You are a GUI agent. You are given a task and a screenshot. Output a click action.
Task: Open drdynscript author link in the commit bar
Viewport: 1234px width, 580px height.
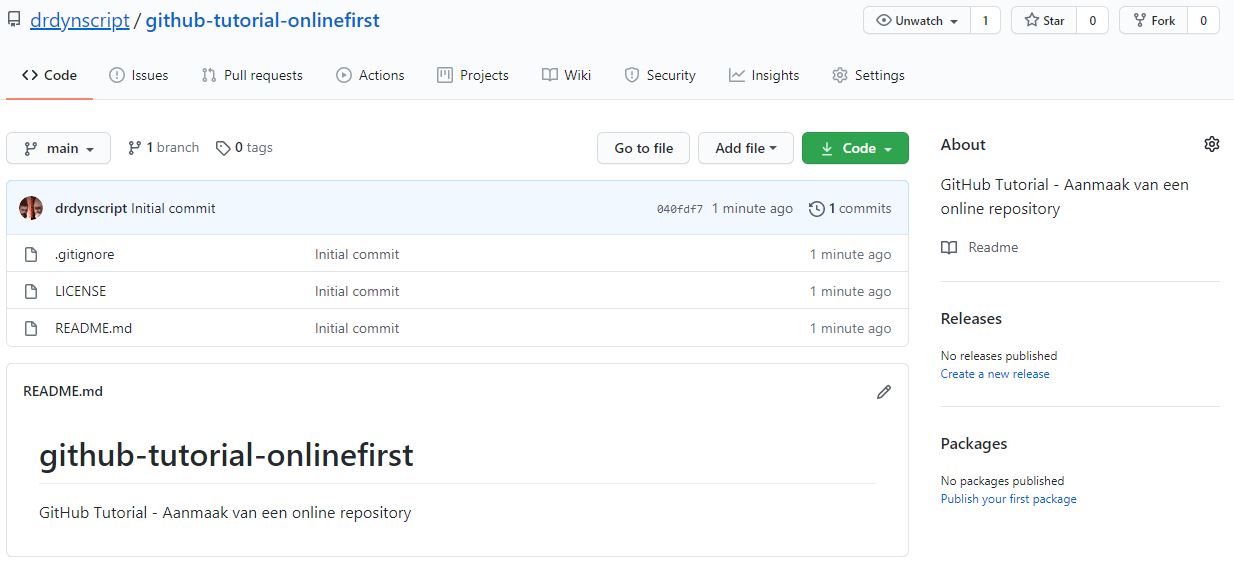91,208
